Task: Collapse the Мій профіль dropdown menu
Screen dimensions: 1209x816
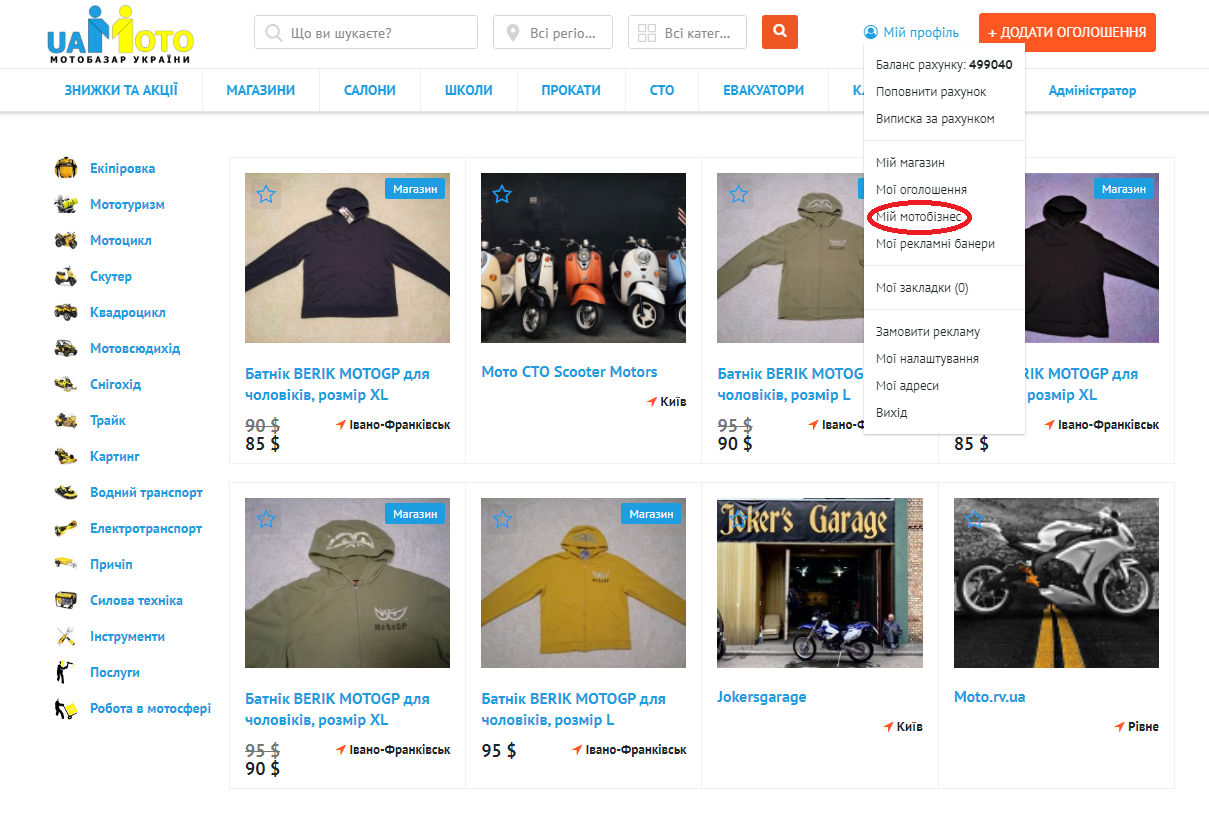Action: tap(911, 32)
